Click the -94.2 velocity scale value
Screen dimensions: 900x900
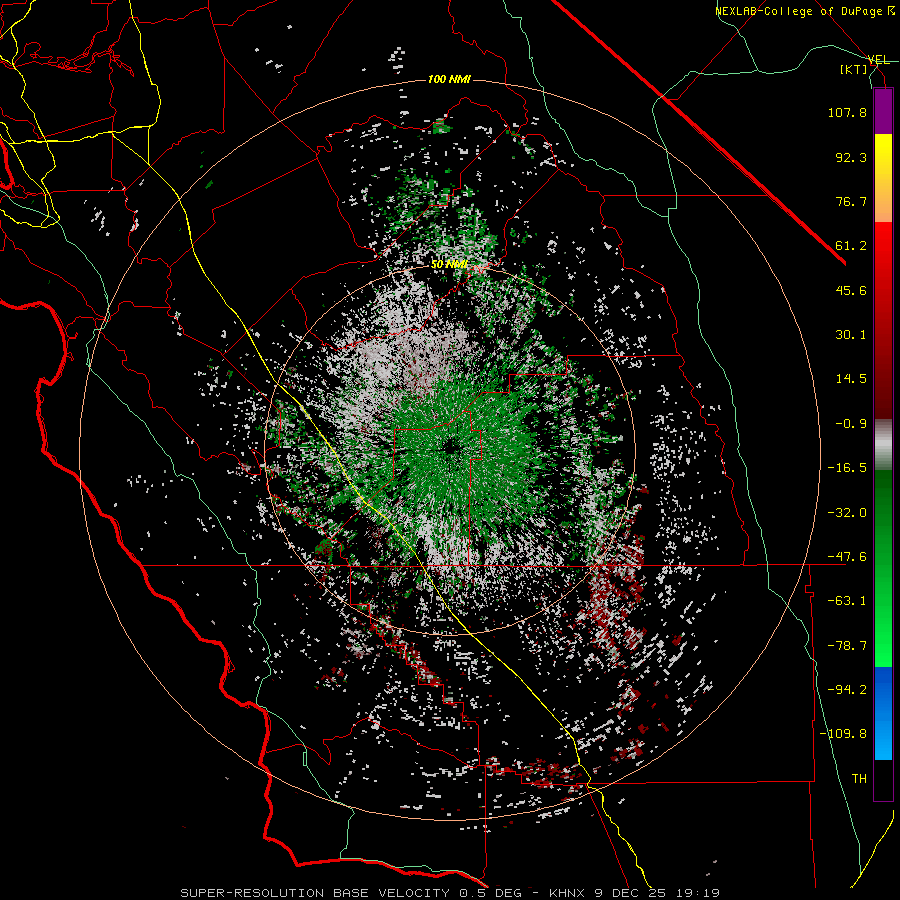[x=847, y=690]
